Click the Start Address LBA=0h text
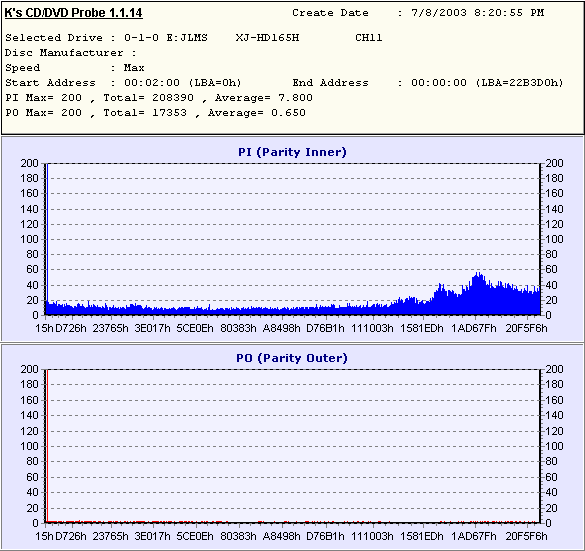 point(215,83)
